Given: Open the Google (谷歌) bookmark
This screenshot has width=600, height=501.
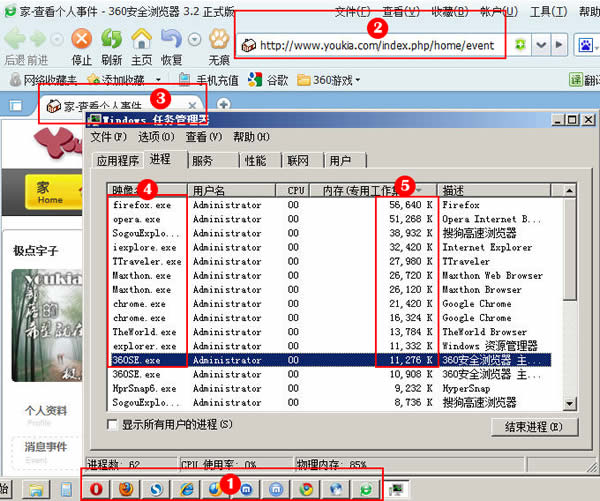Looking at the screenshot, I should point(268,80).
